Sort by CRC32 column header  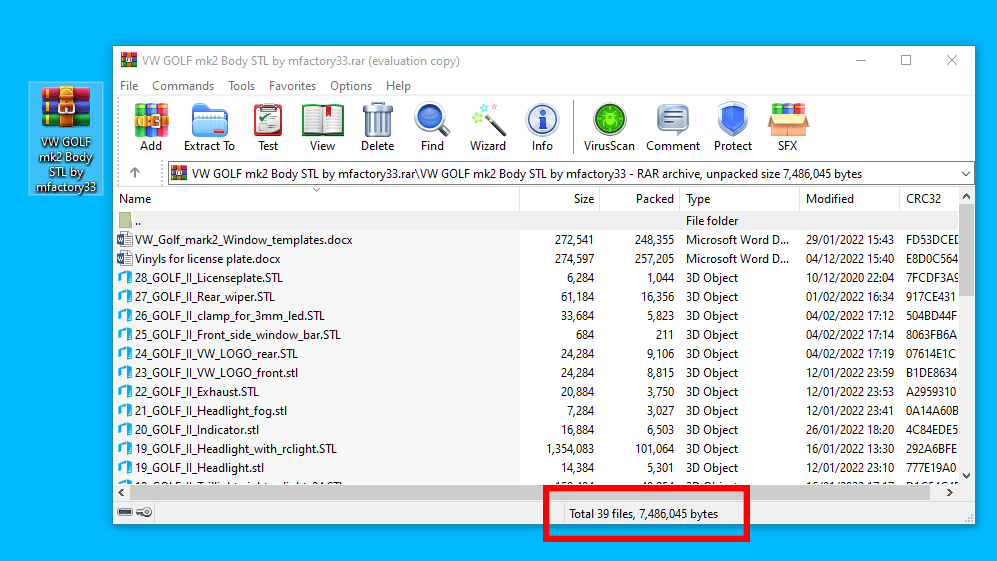point(929,199)
